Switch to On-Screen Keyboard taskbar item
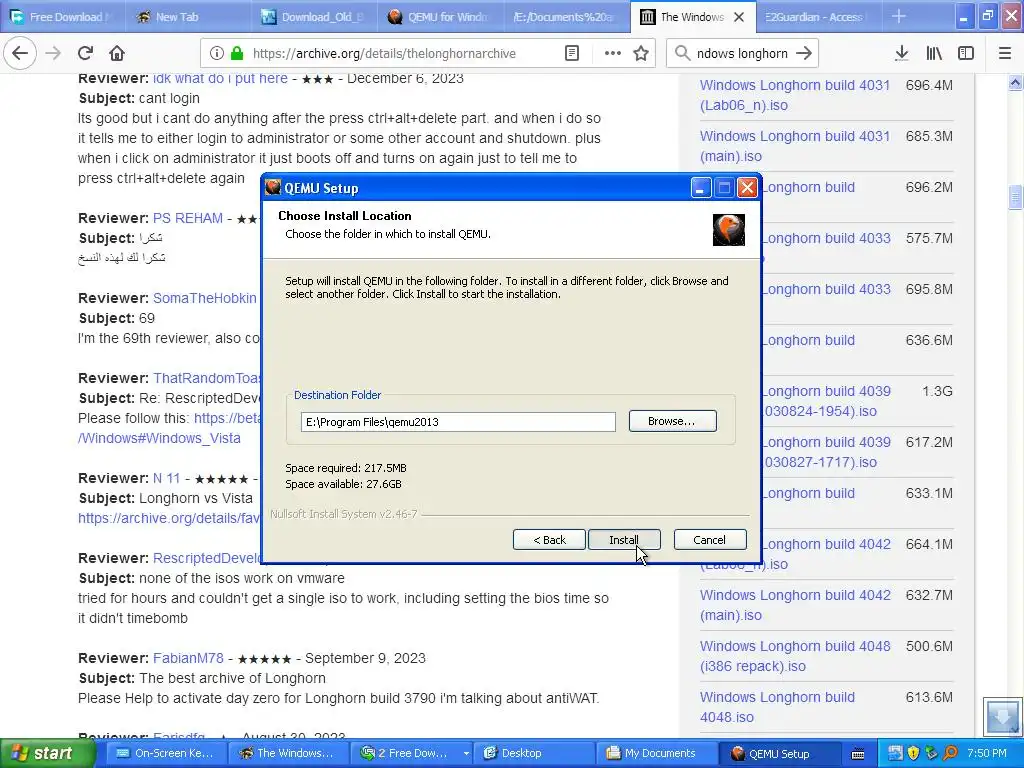This screenshot has width=1024, height=768. tap(166, 754)
